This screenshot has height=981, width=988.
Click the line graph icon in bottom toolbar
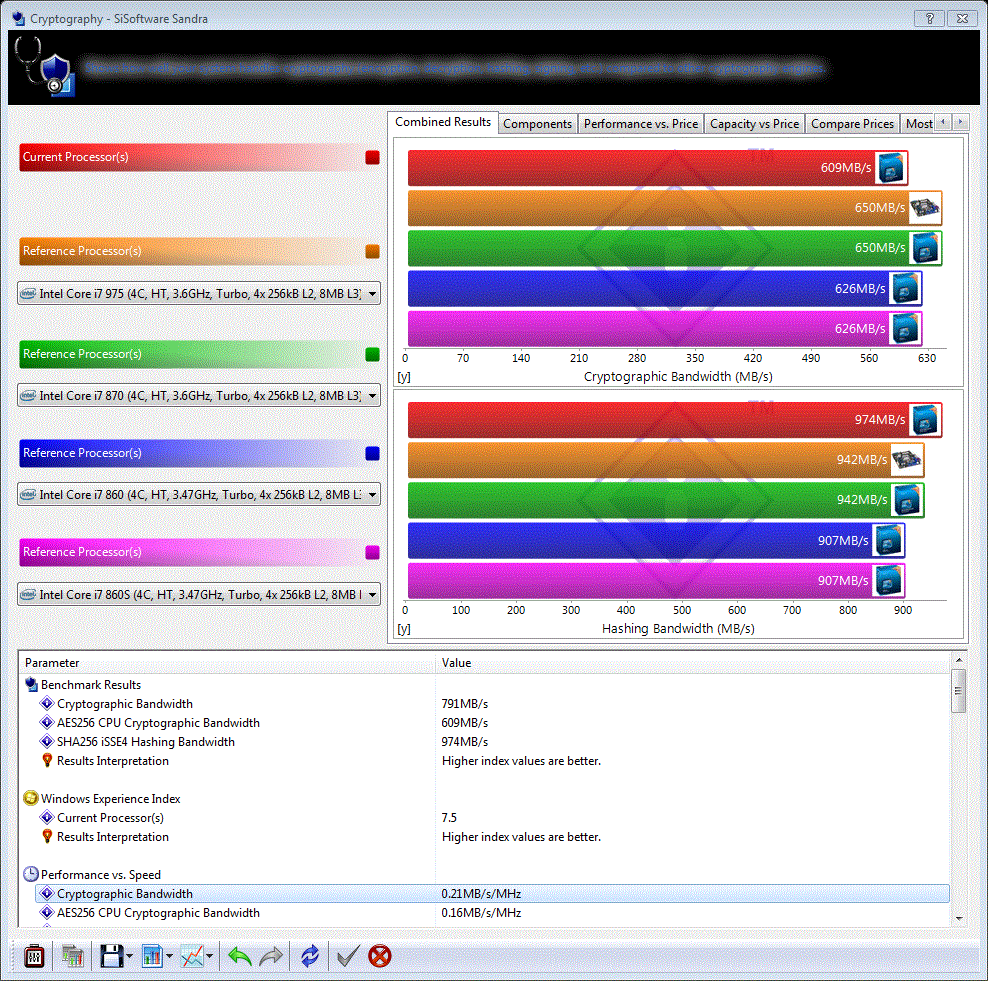[192, 956]
